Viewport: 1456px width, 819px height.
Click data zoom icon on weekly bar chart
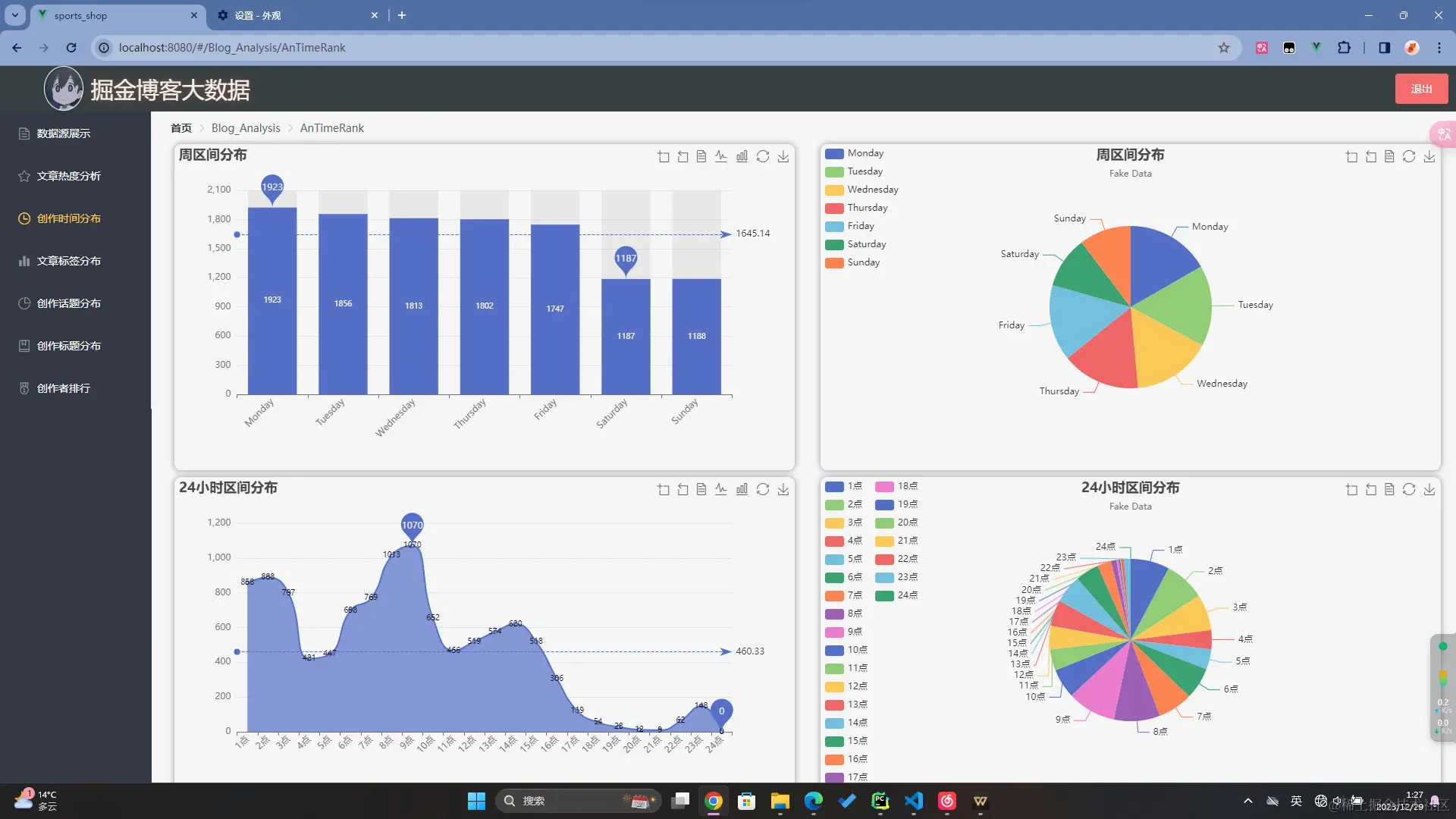pyautogui.click(x=664, y=156)
